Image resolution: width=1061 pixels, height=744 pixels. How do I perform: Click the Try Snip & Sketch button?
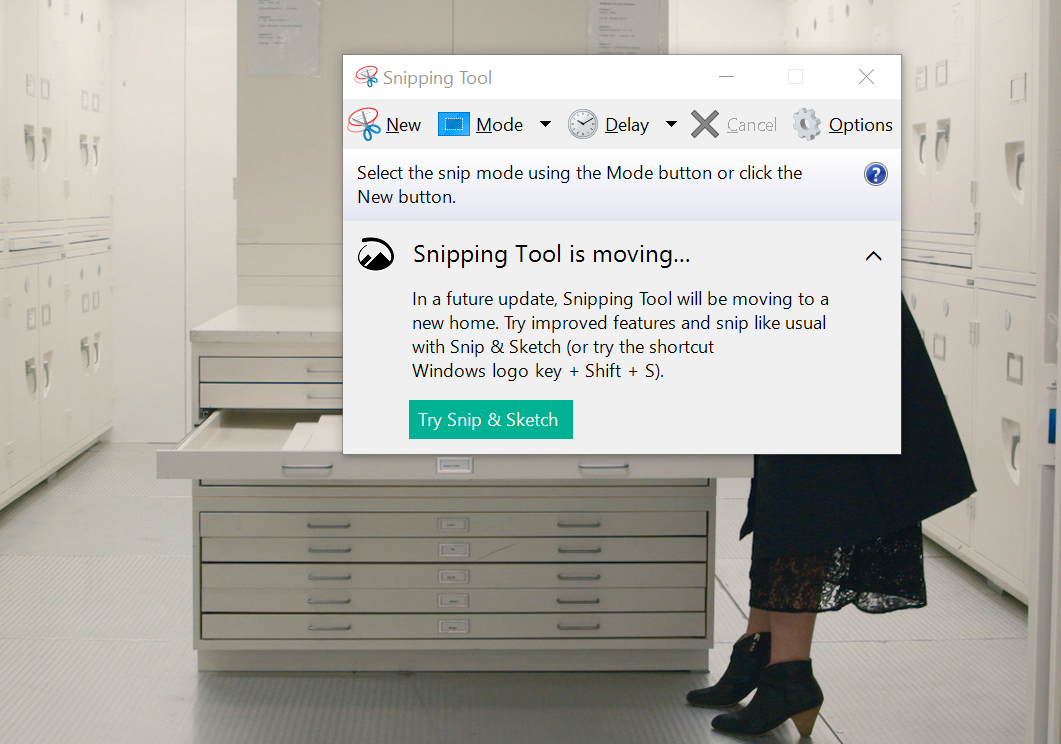tap(491, 419)
